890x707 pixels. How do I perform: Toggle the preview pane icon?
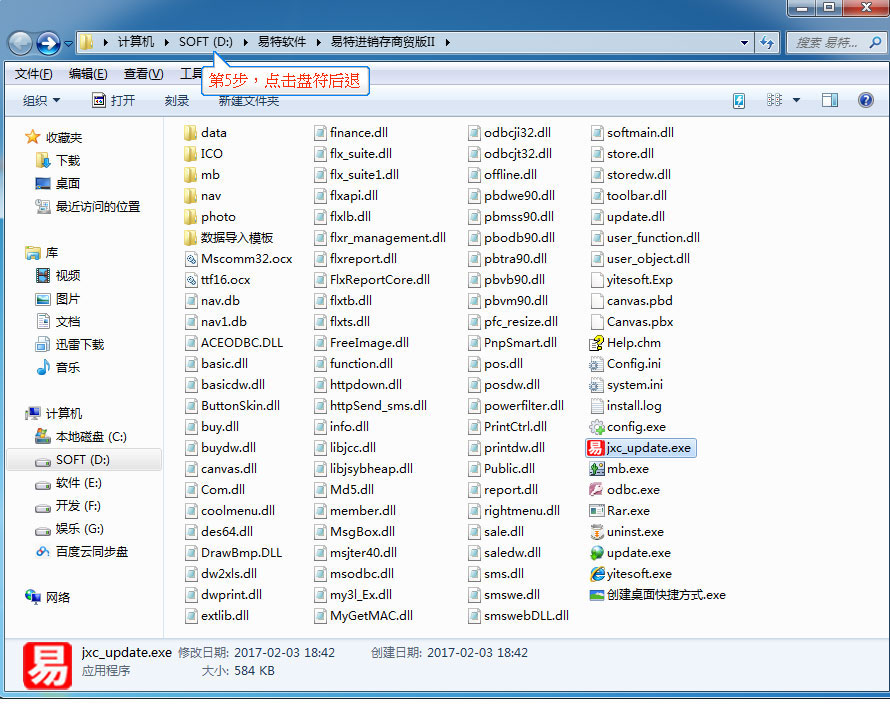[x=829, y=100]
